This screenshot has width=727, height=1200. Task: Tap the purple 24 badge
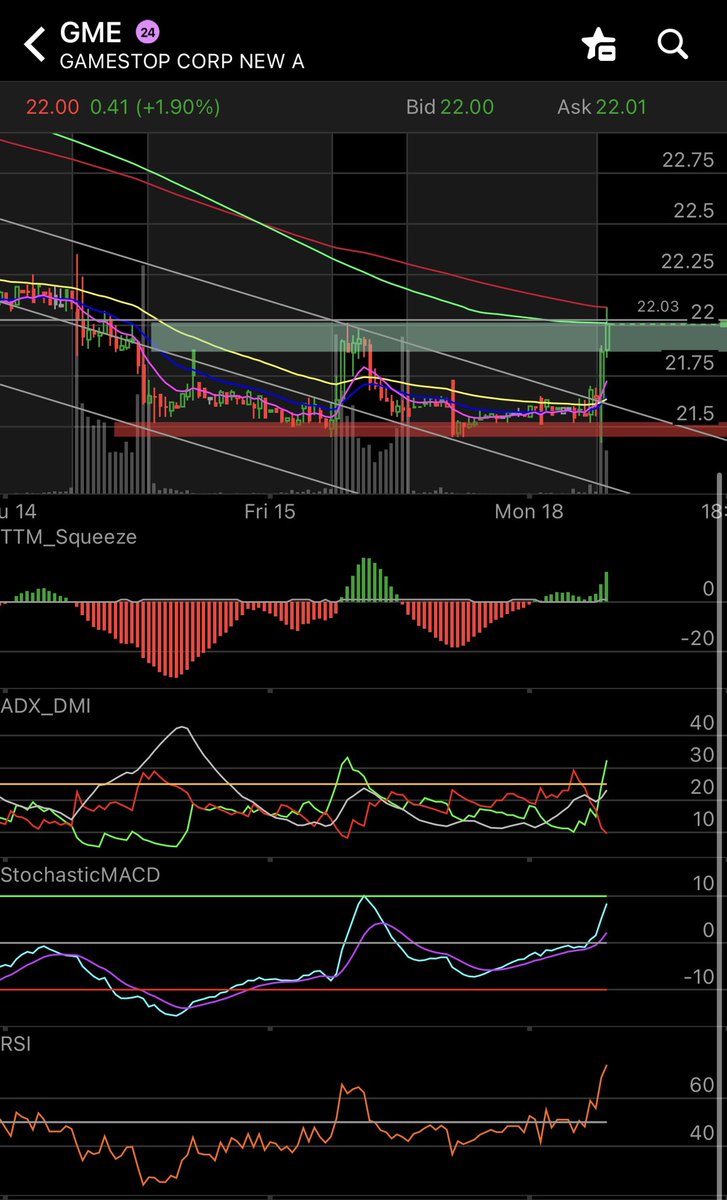click(x=148, y=31)
